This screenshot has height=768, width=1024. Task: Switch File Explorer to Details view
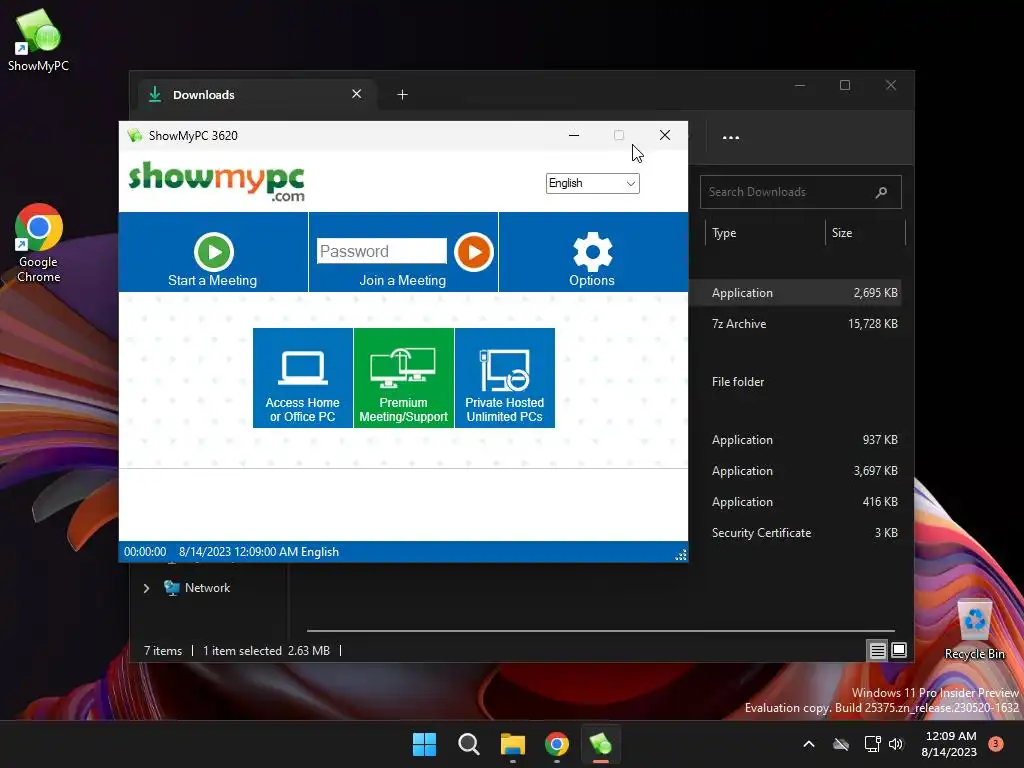point(877,650)
